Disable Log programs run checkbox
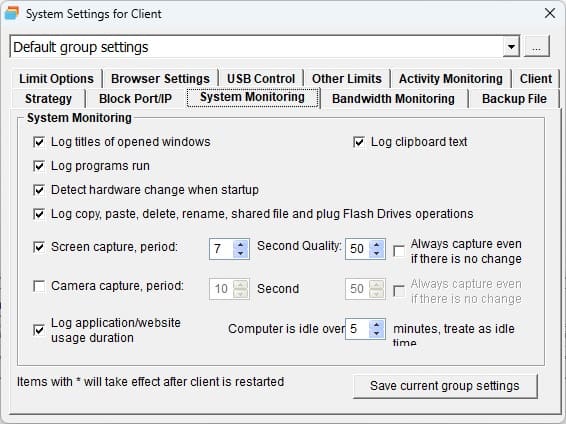 pos(39,166)
